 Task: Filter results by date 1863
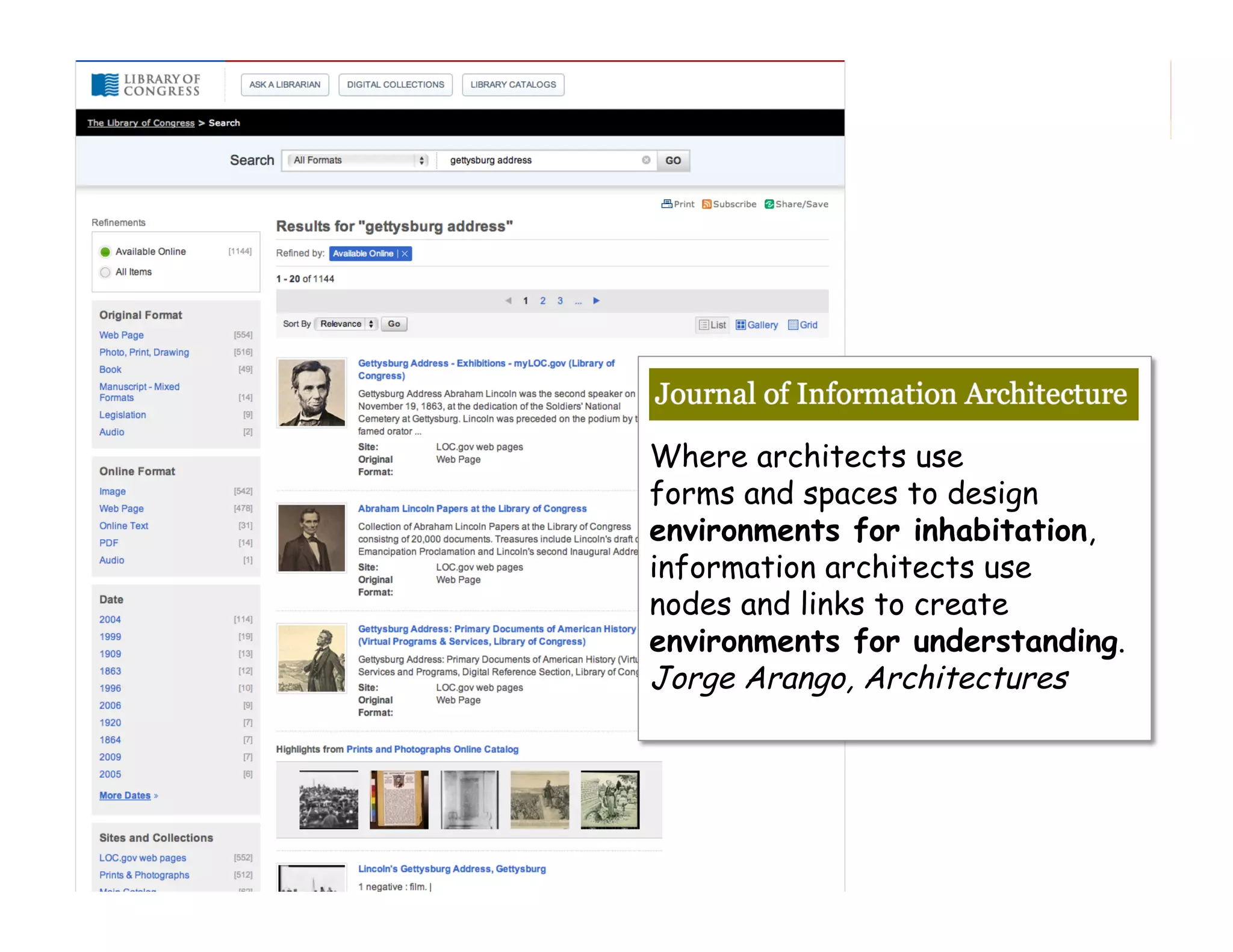click(x=110, y=671)
